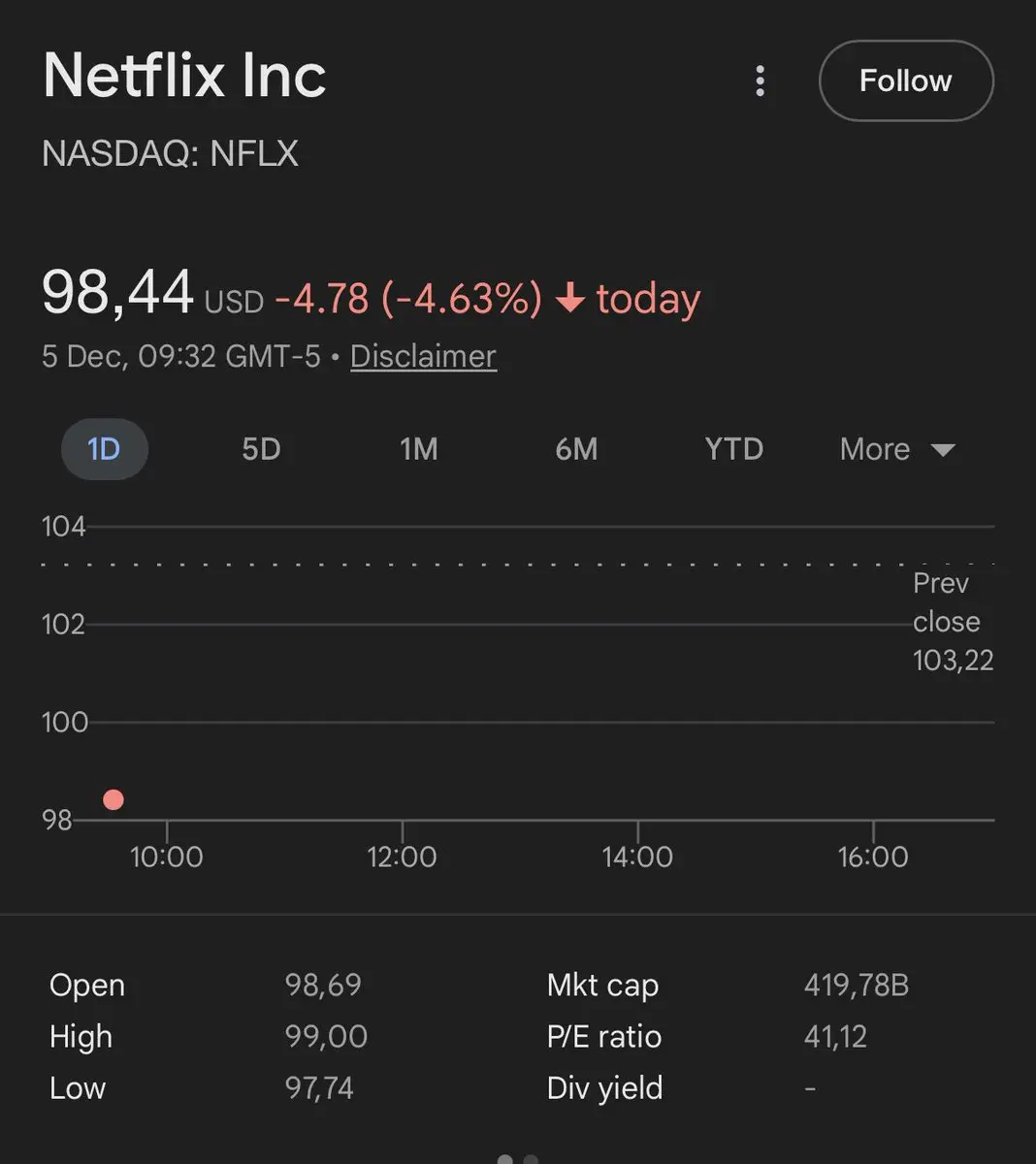The width and height of the screenshot is (1036, 1164).
Task: Click the Netflix Inc title
Action: click(x=184, y=76)
